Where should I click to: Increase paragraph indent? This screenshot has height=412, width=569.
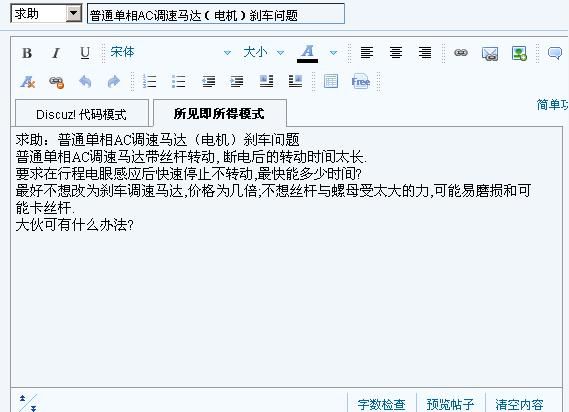tap(237, 82)
